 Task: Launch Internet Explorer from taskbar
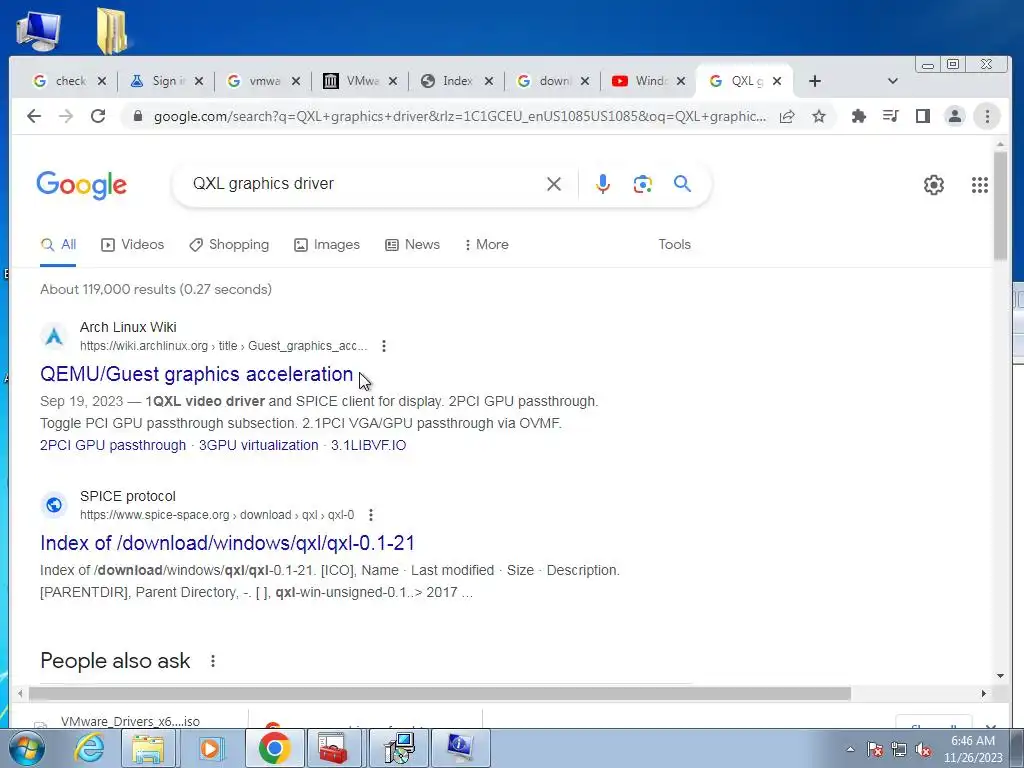coord(89,748)
